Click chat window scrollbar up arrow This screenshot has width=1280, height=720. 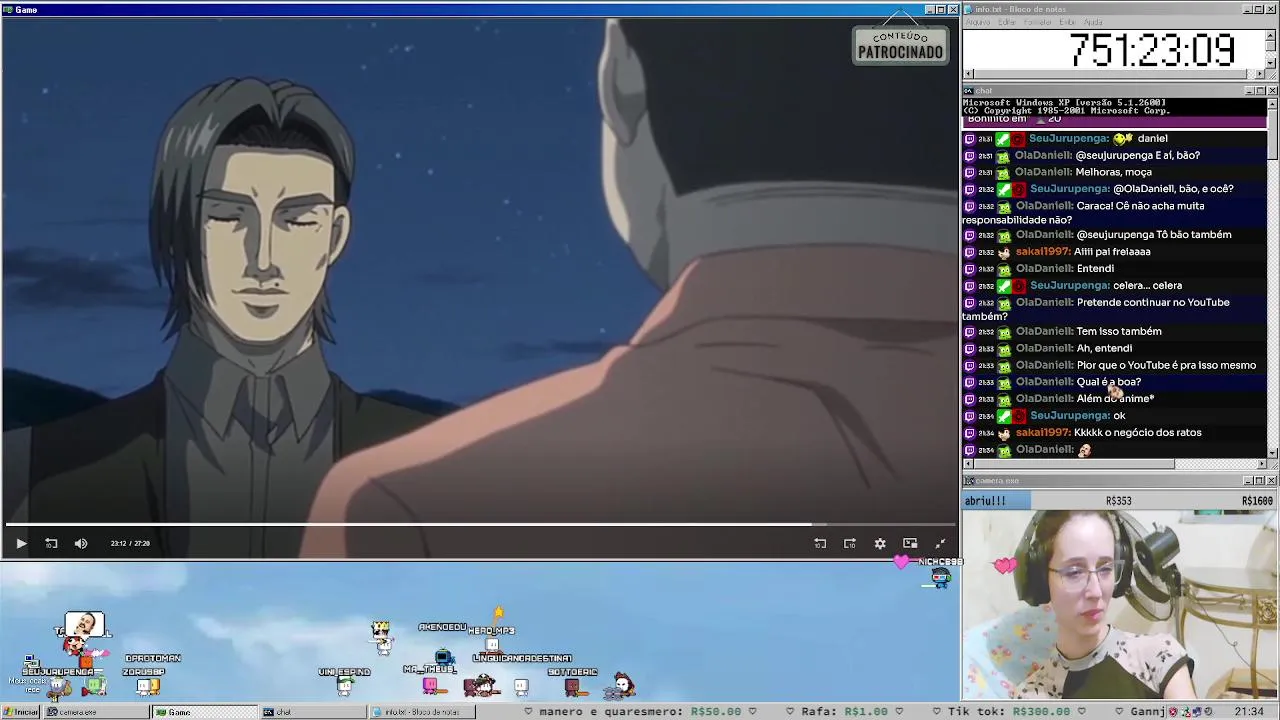pyautogui.click(x=1272, y=103)
